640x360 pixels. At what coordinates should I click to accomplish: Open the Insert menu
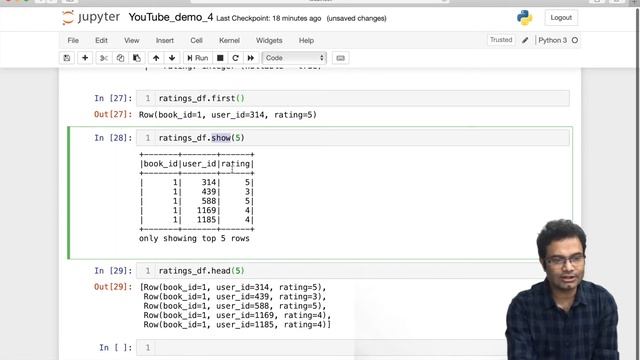pyautogui.click(x=164, y=40)
